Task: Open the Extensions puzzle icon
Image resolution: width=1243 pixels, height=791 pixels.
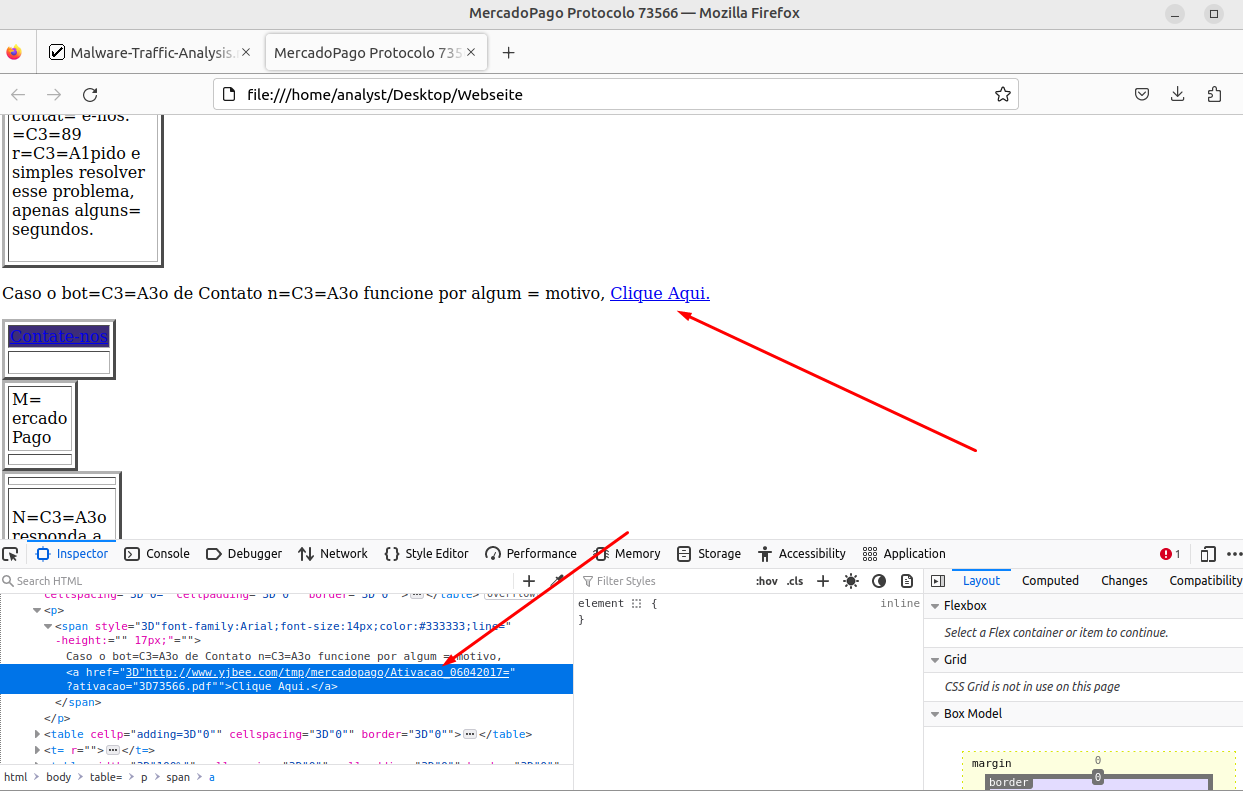Action: pos(1214,94)
